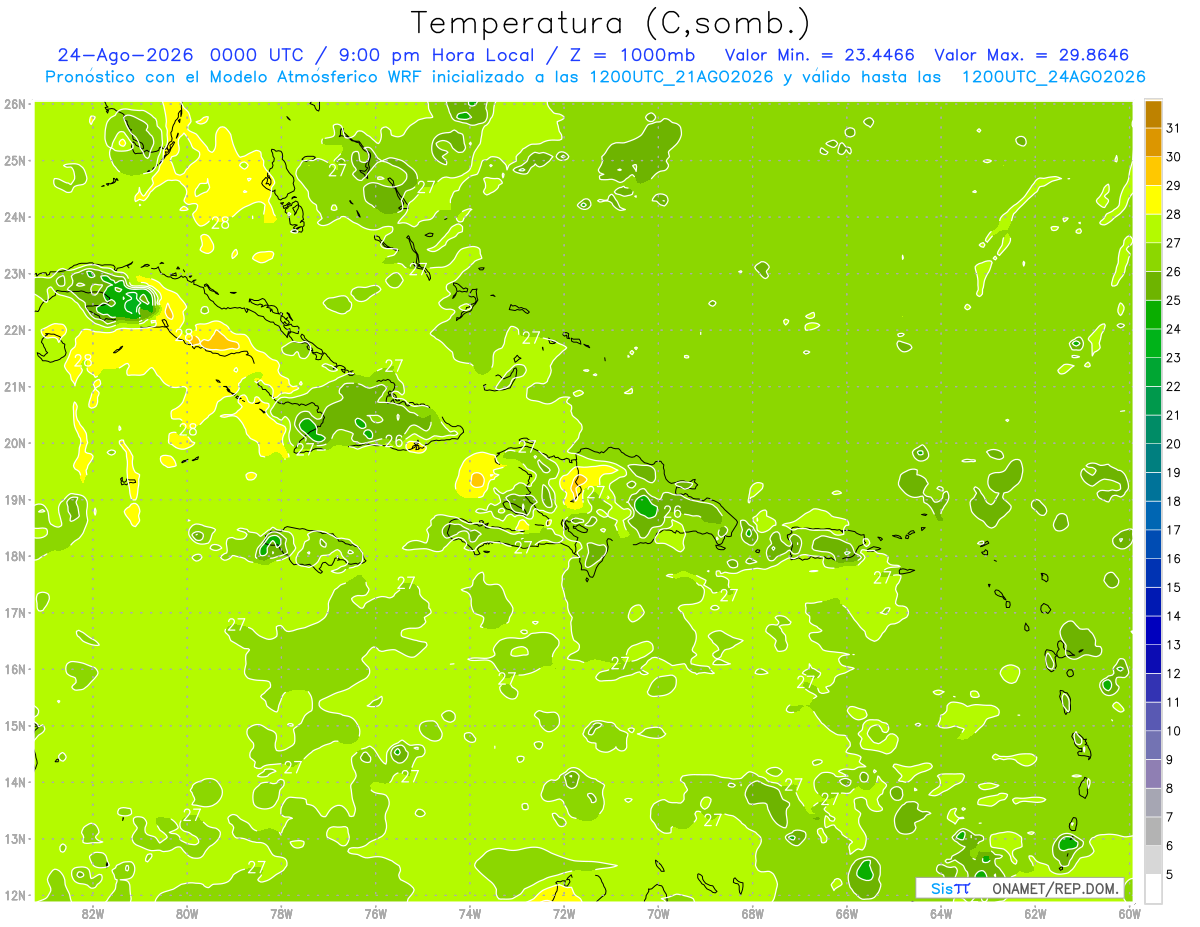Click the 70W longitude axis label
The image size is (1200, 927).
[x=658, y=913]
